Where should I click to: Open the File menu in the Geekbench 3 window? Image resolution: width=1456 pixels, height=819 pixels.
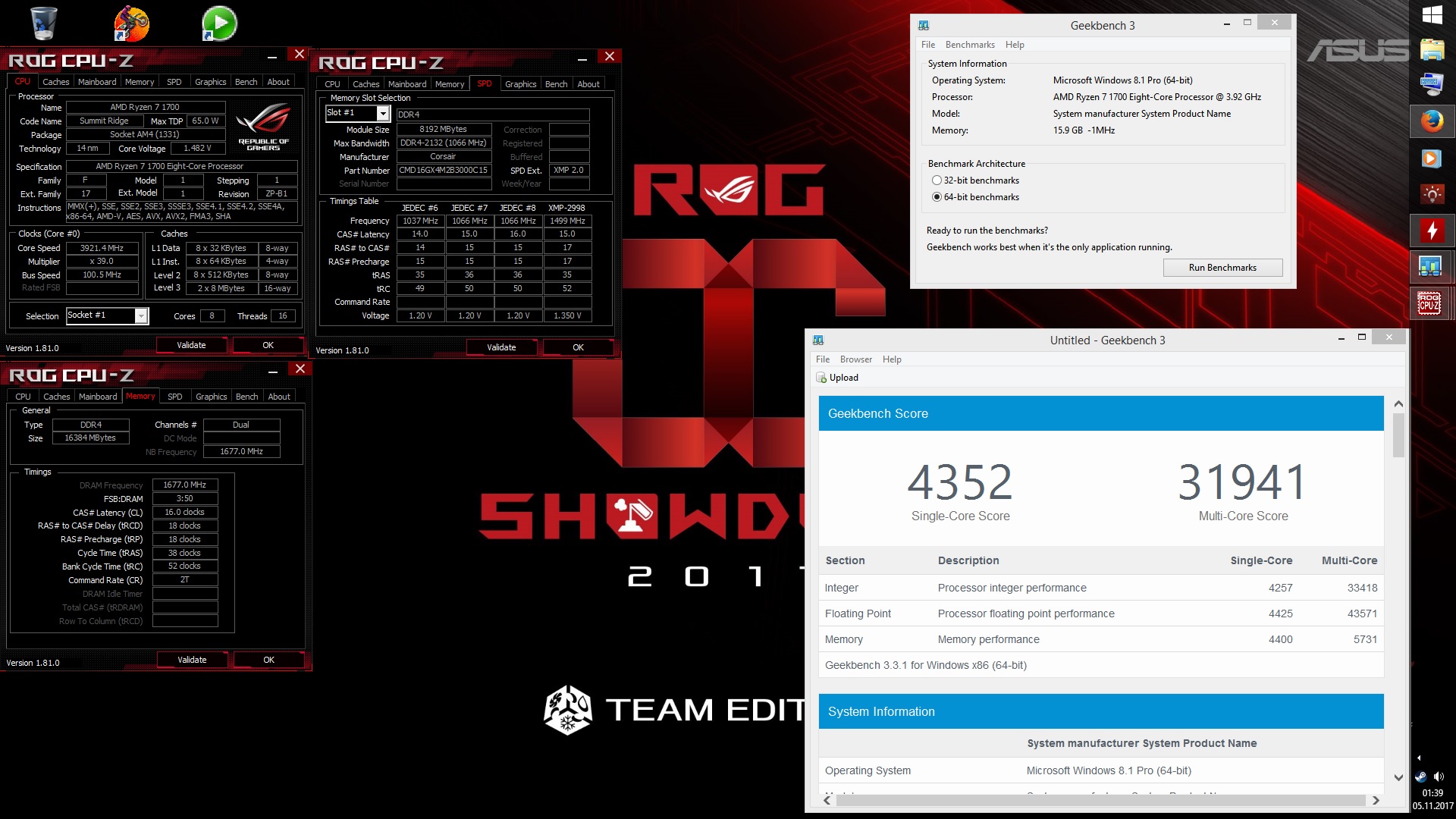(928, 45)
